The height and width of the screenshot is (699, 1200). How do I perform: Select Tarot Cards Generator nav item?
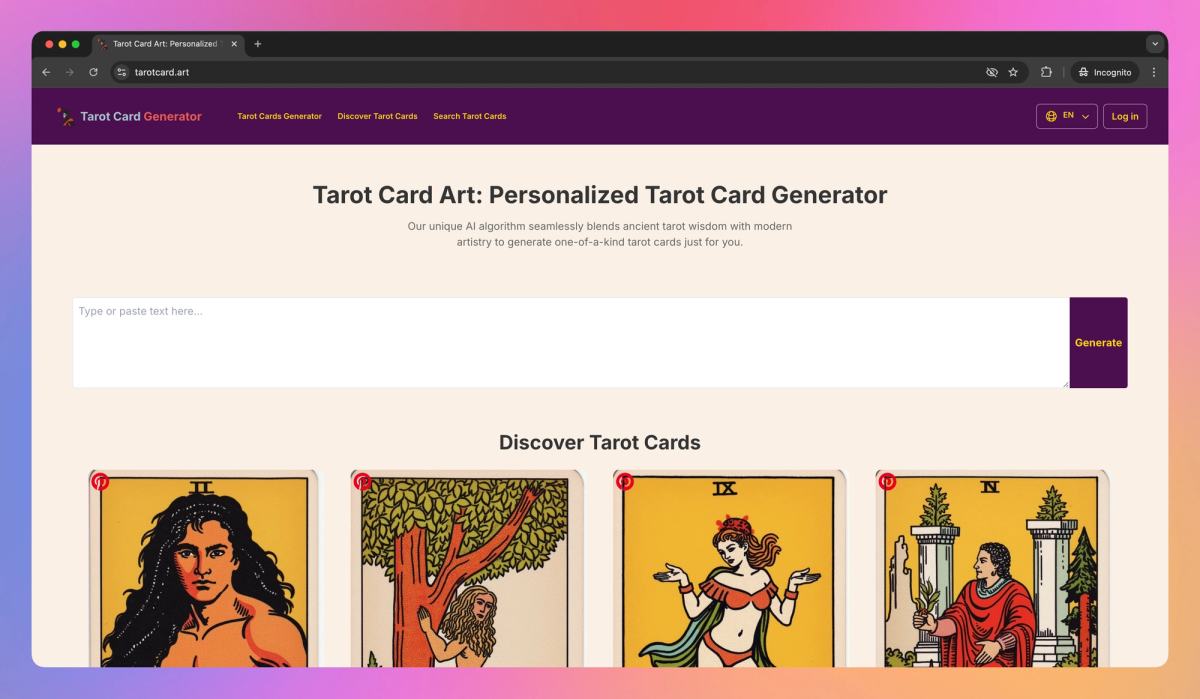pos(280,116)
